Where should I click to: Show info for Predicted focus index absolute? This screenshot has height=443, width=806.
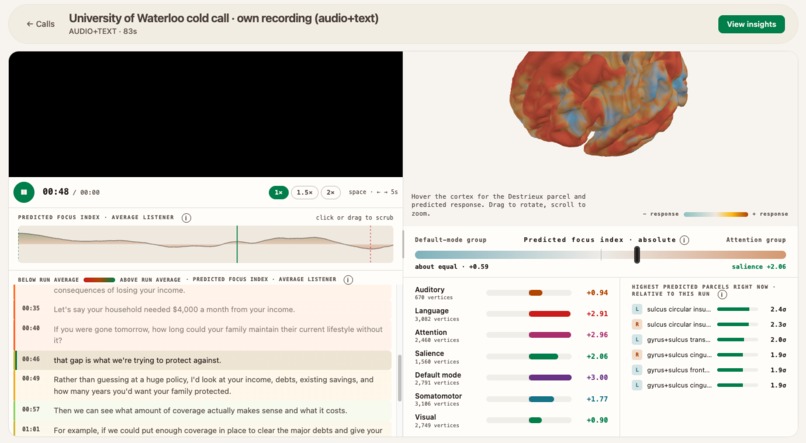[684, 240]
